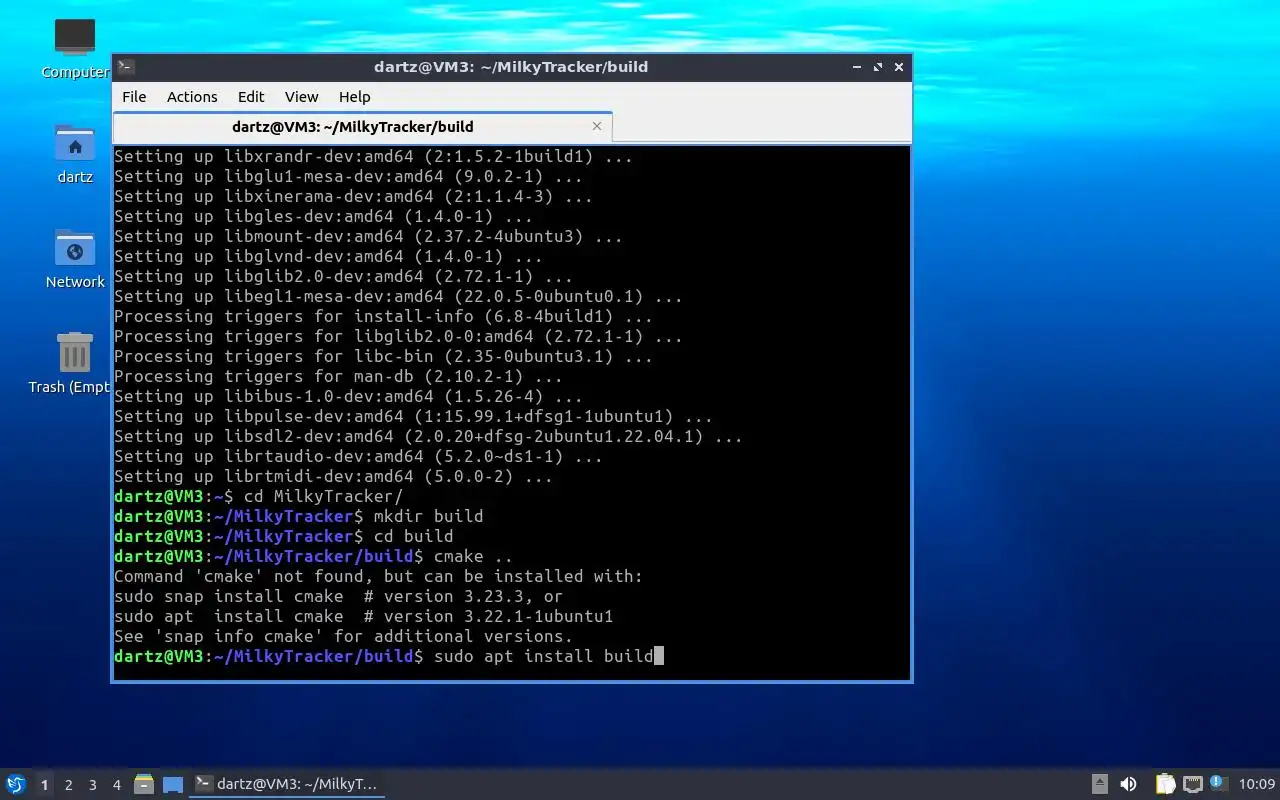
Task: Open the Help menu
Action: click(x=354, y=97)
